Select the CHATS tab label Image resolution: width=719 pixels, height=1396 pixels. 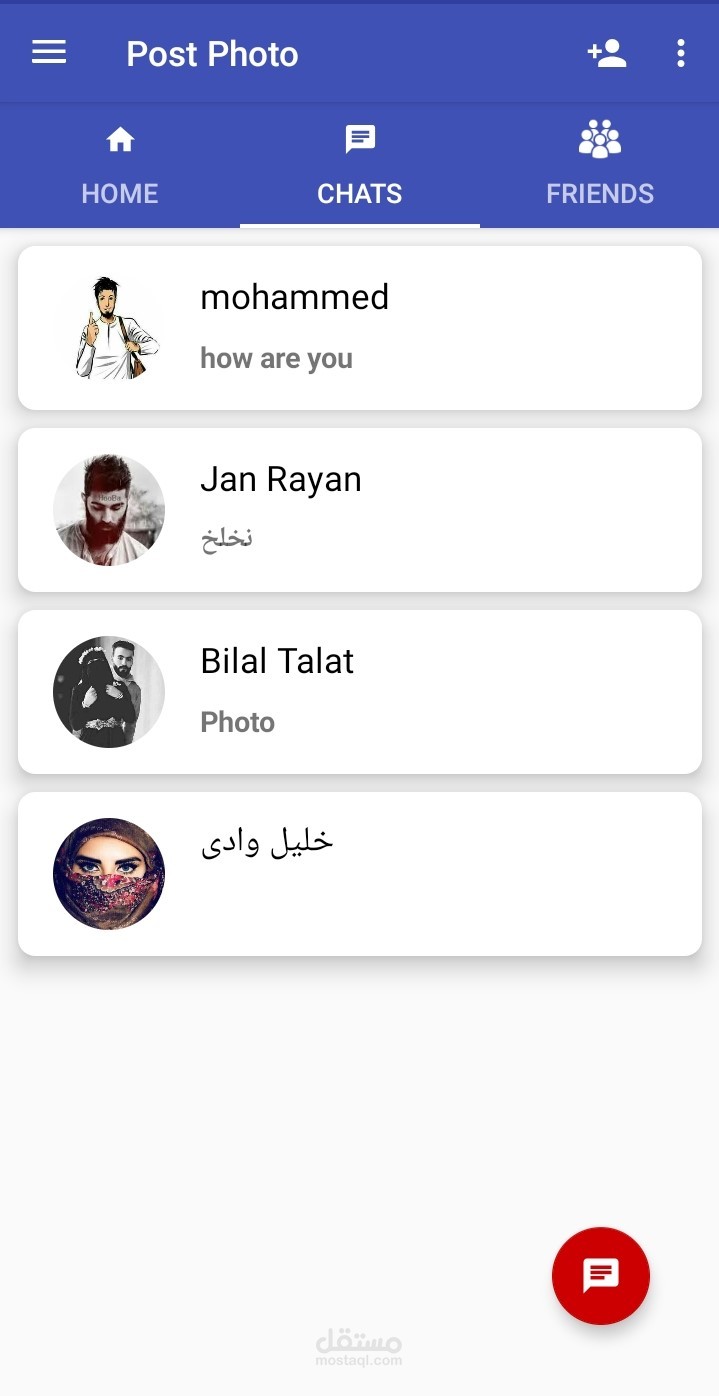click(x=360, y=193)
